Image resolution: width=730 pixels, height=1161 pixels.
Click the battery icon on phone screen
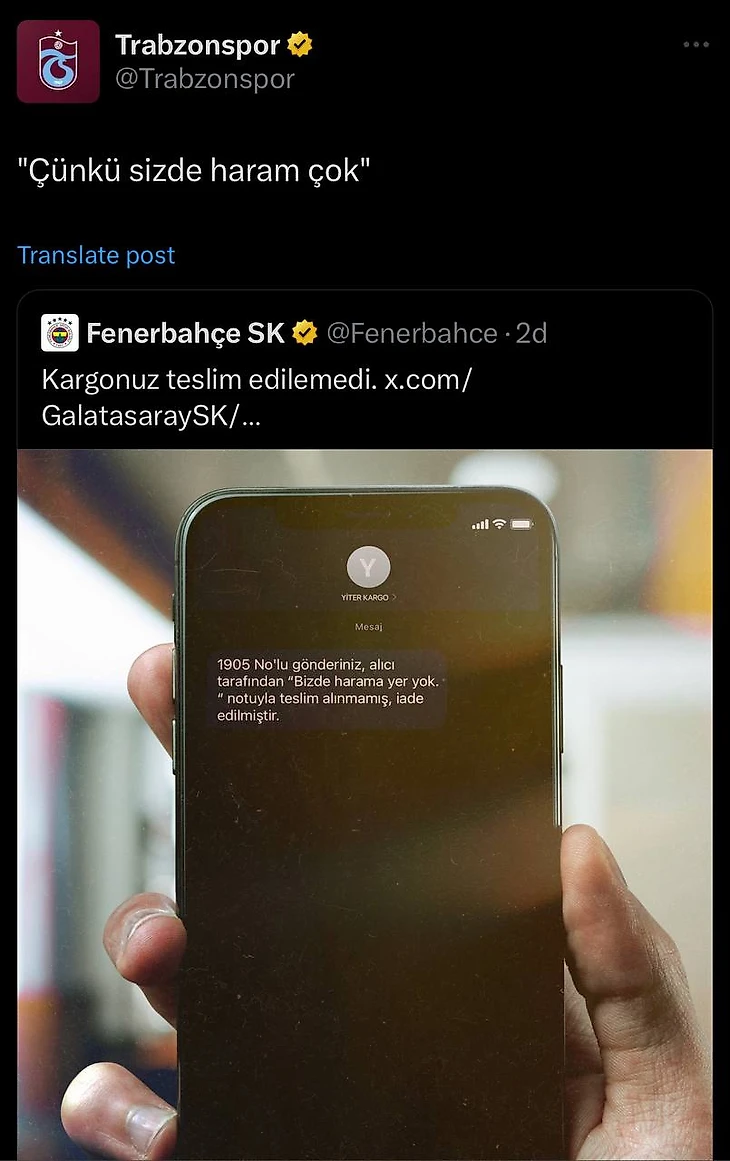(521, 524)
